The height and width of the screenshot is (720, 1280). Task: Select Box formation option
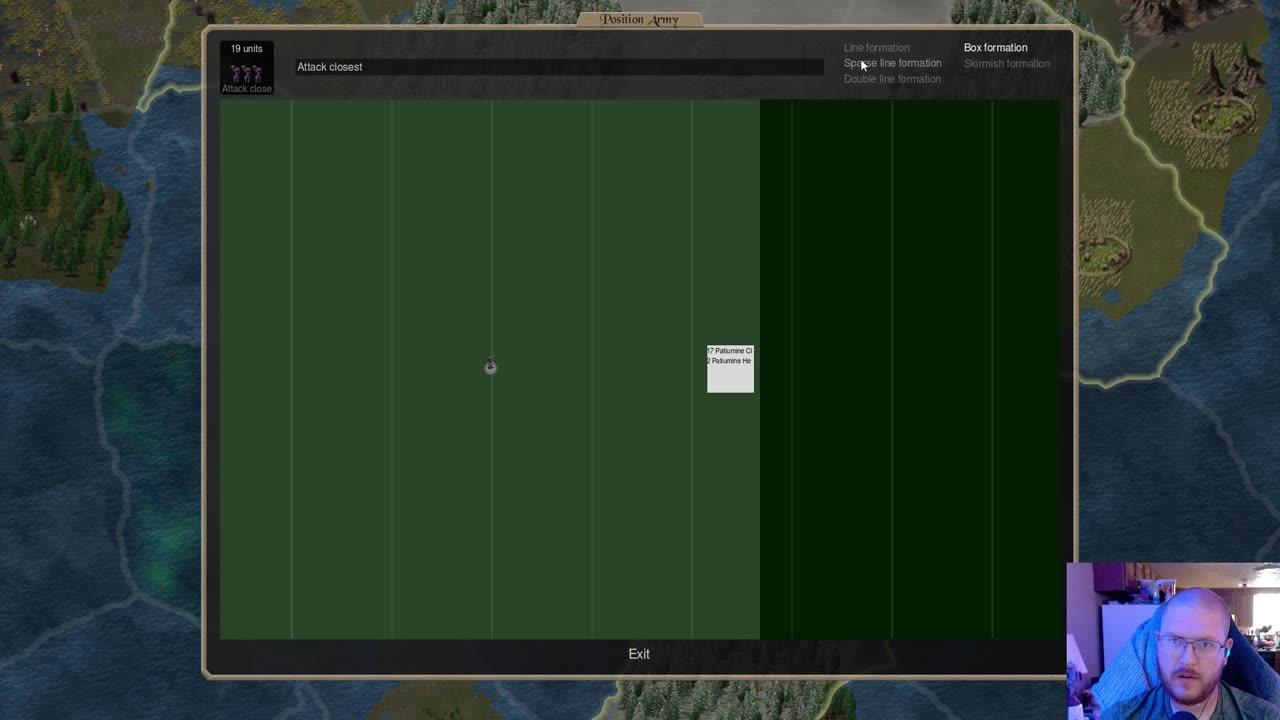coord(995,48)
